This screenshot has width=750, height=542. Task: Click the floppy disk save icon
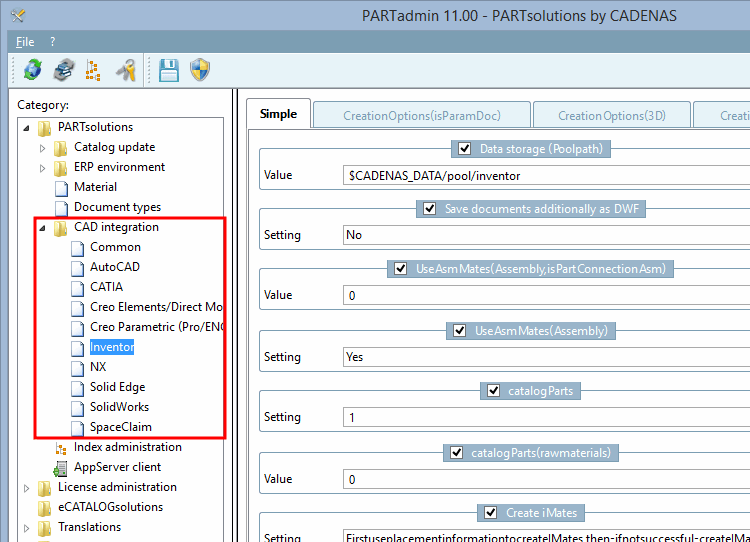pos(169,70)
